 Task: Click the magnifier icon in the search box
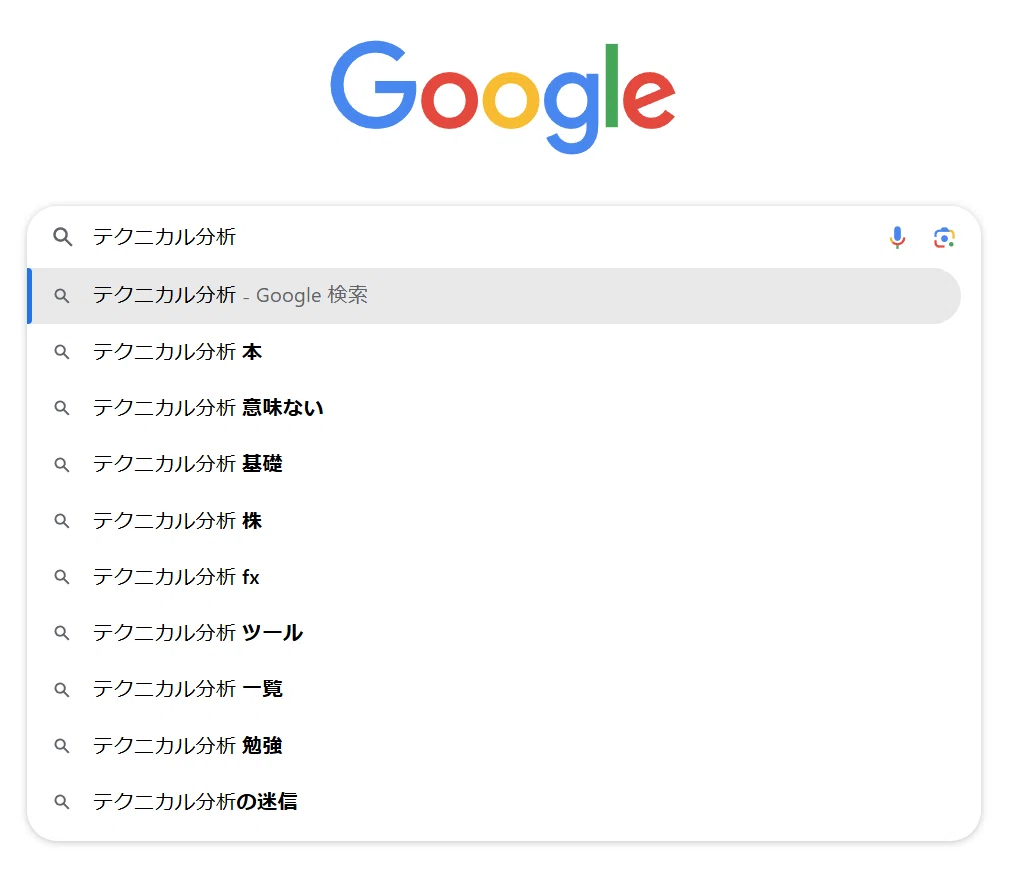click(62, 237)
